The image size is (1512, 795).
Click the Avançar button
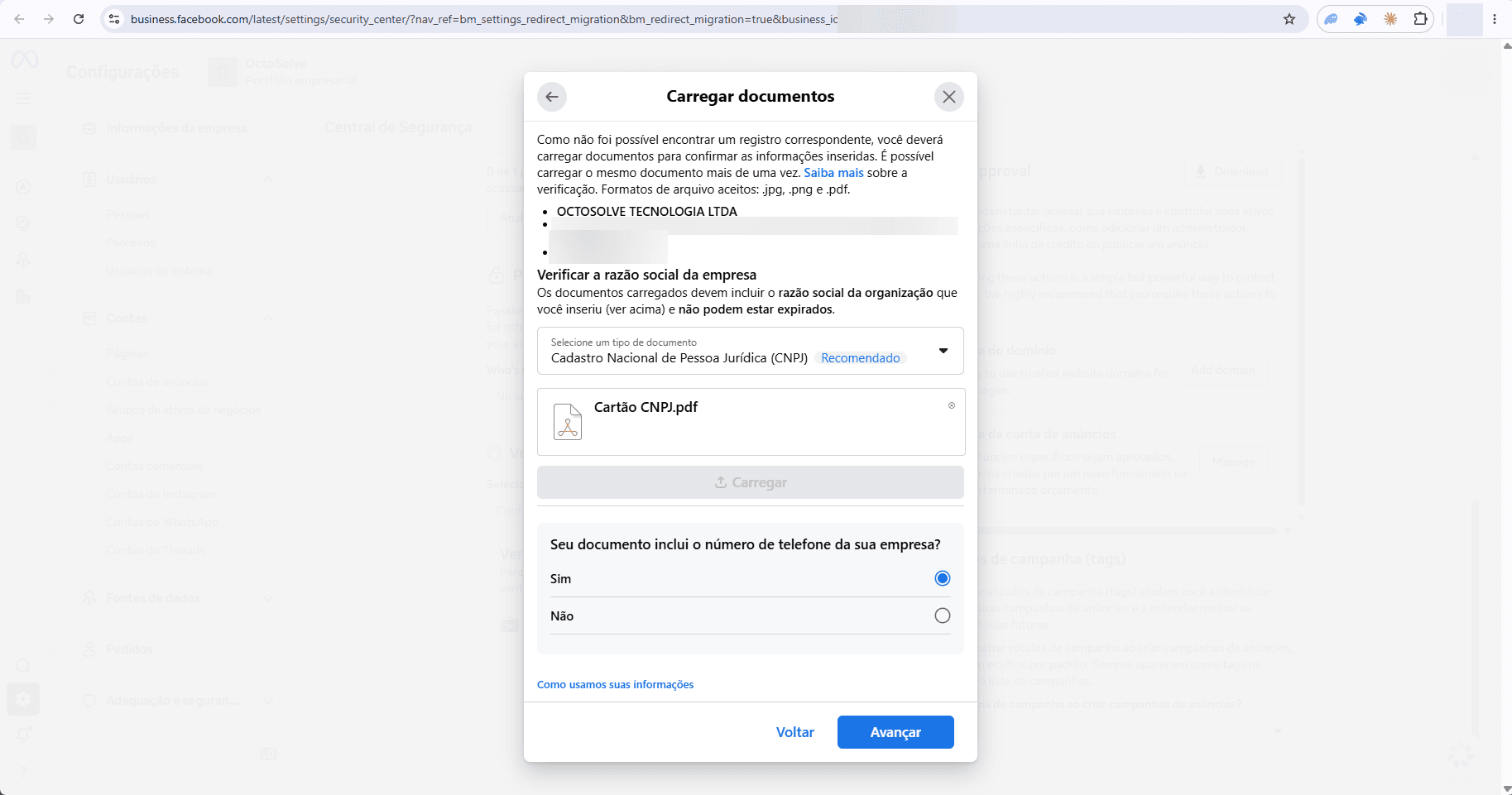pos(895,732)
